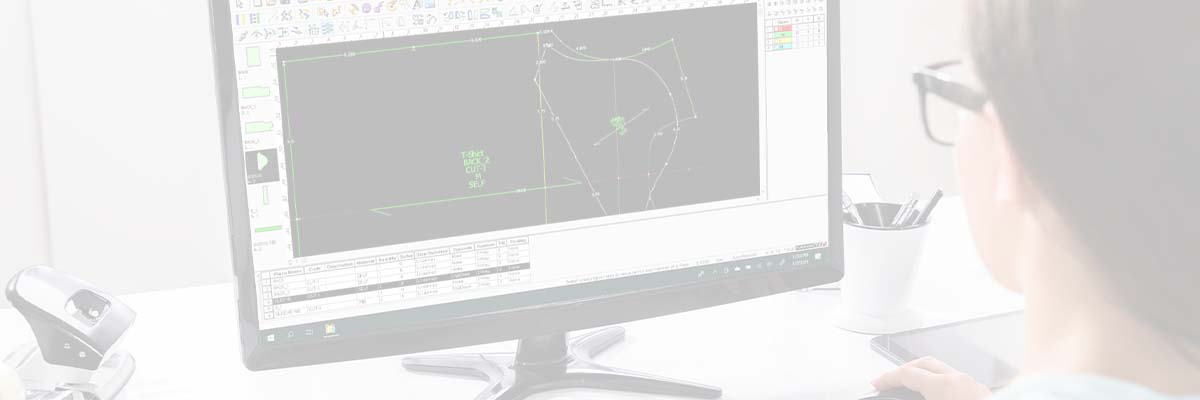The image size is (1200, 400).
Task: Select the narrow vertical strip piece thumbnail
Action: point(266,196)
